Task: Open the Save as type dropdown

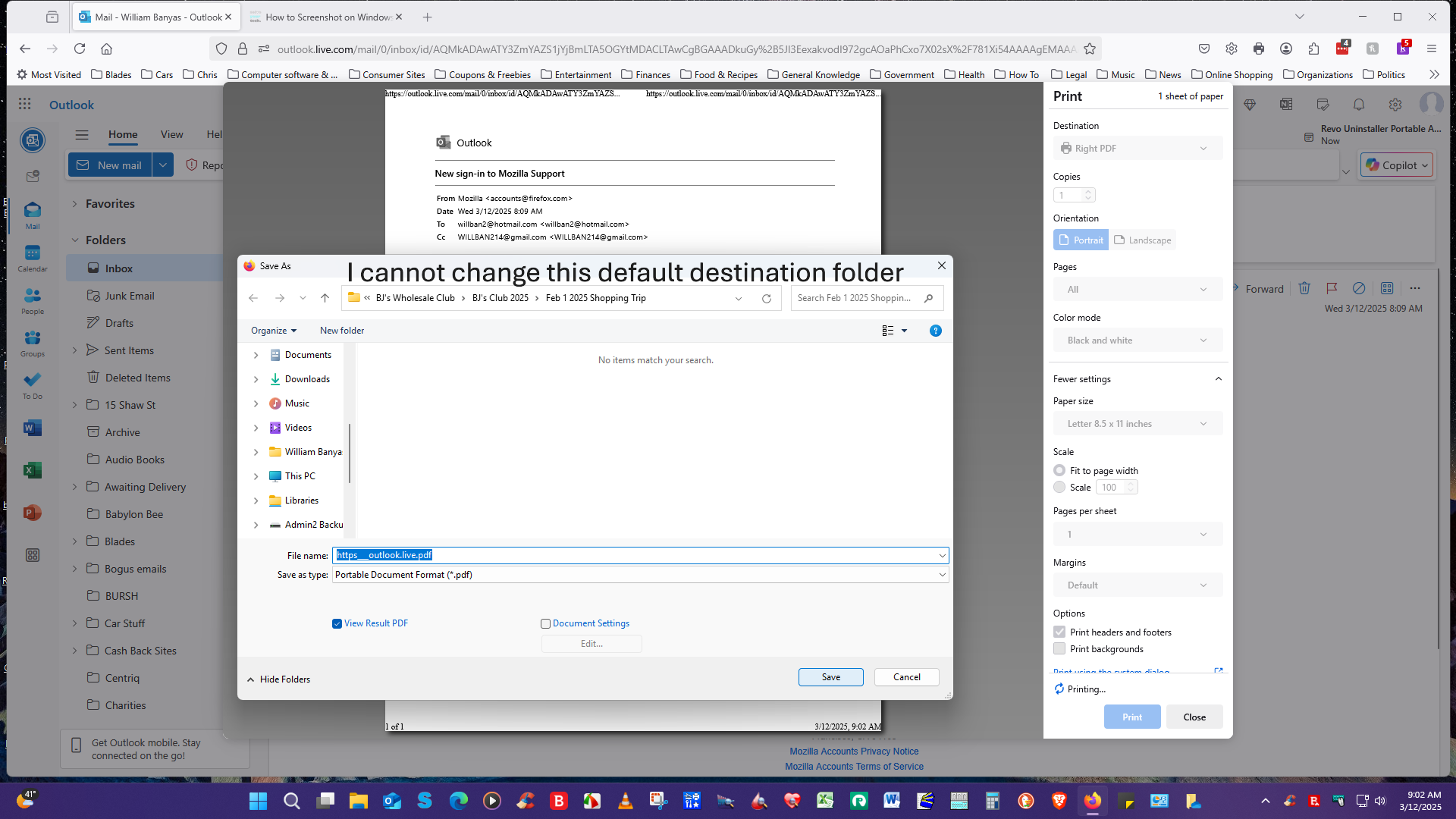Action: [x=640, y=575]
